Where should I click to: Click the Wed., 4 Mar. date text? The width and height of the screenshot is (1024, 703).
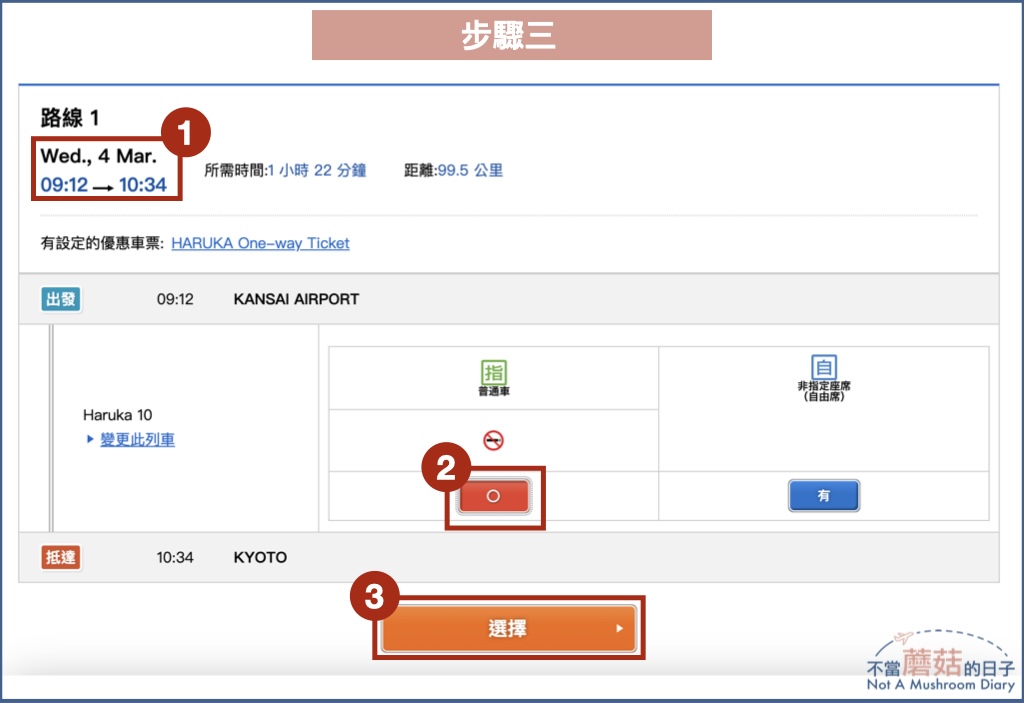97,158
